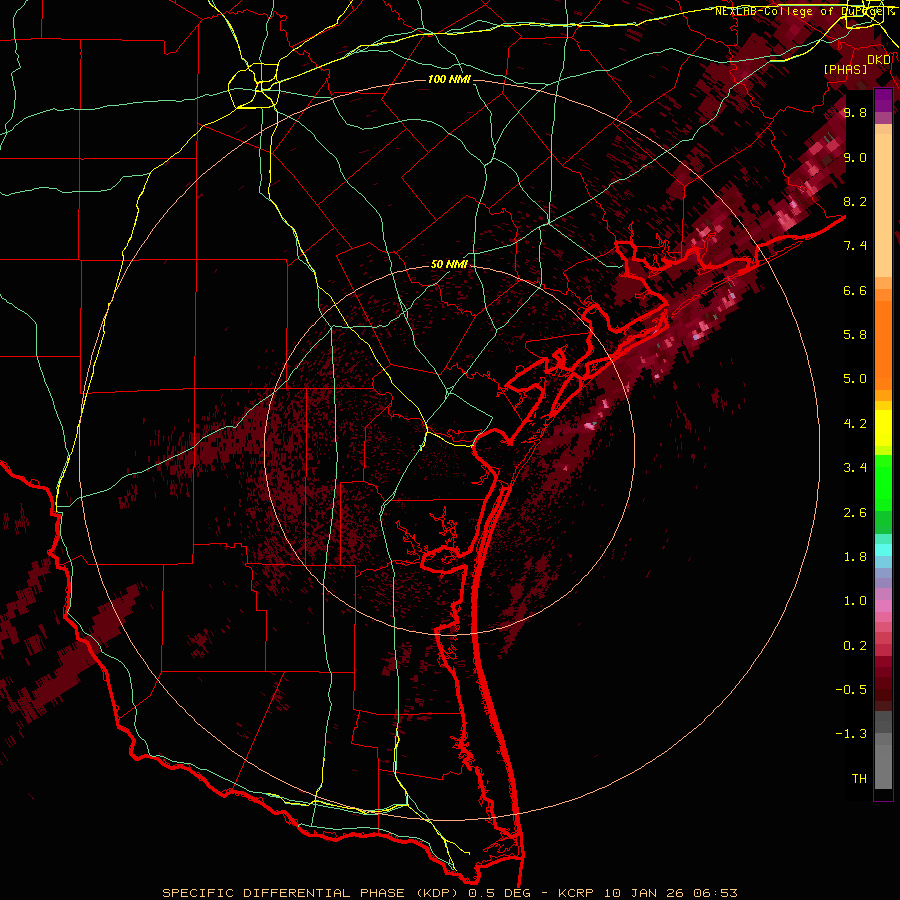The image size is (900, 900).
Task: Click the [PHAS] legend label
Action: point(845,69)
